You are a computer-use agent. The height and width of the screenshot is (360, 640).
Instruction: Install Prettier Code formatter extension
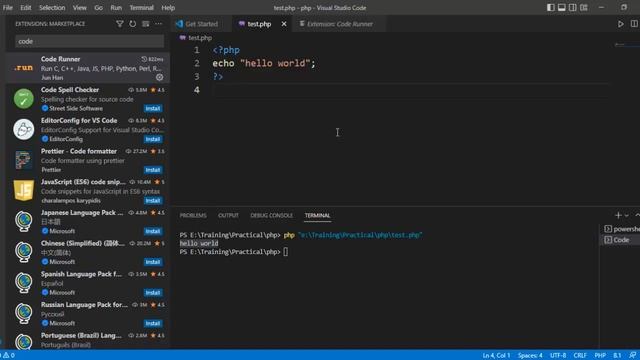tap(153, 170)
